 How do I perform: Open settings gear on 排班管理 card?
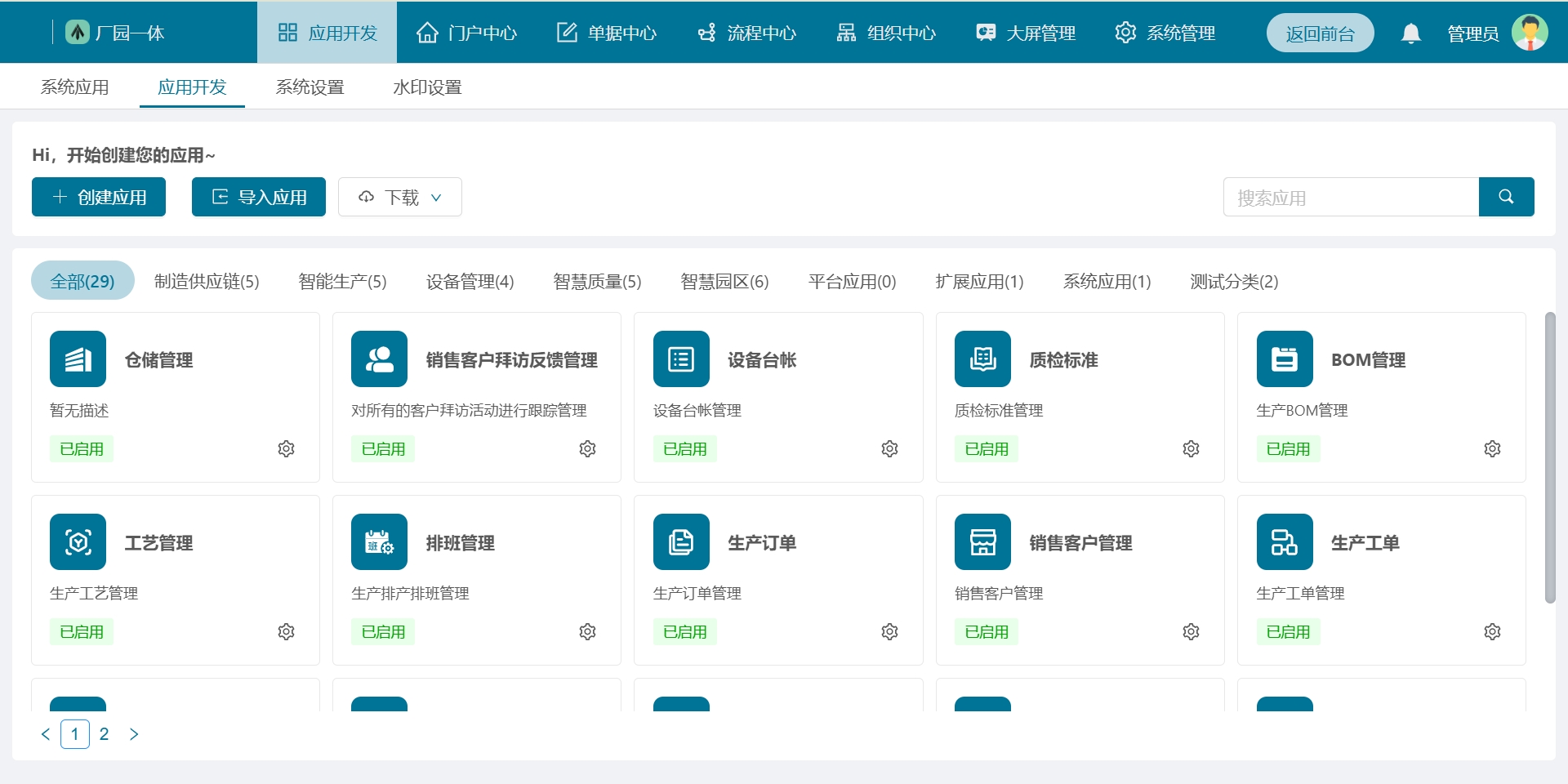(x=587, y=632)
